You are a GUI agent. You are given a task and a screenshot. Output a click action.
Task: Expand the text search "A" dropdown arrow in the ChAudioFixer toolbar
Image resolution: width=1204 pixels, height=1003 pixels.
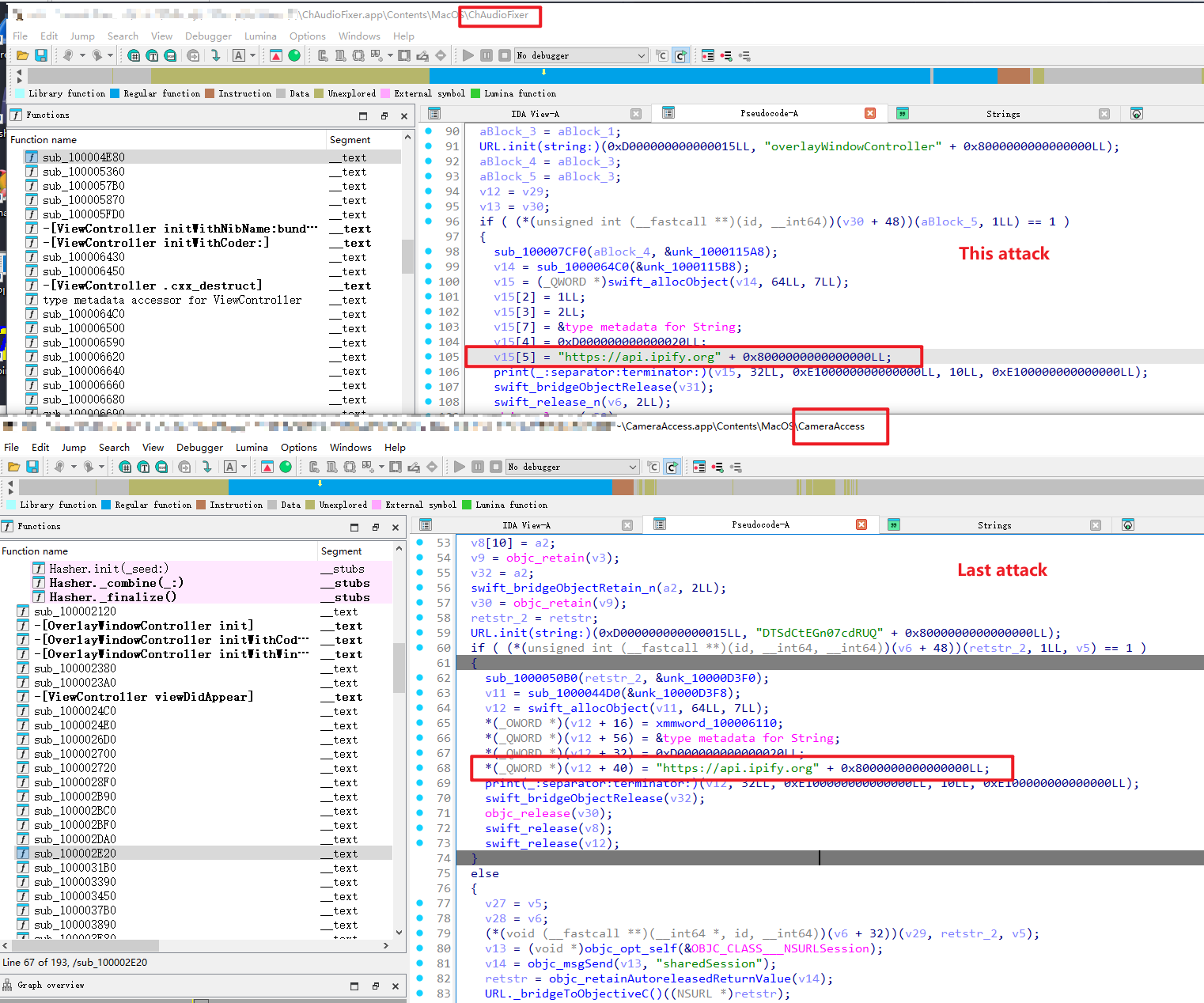(x=253, y=55)
